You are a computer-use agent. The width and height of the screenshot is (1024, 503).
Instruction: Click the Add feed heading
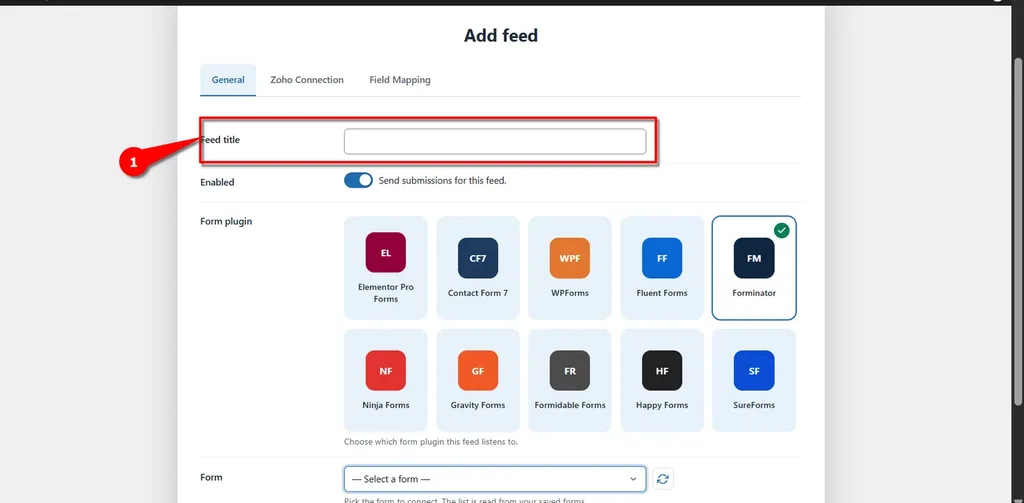[501, 35]
